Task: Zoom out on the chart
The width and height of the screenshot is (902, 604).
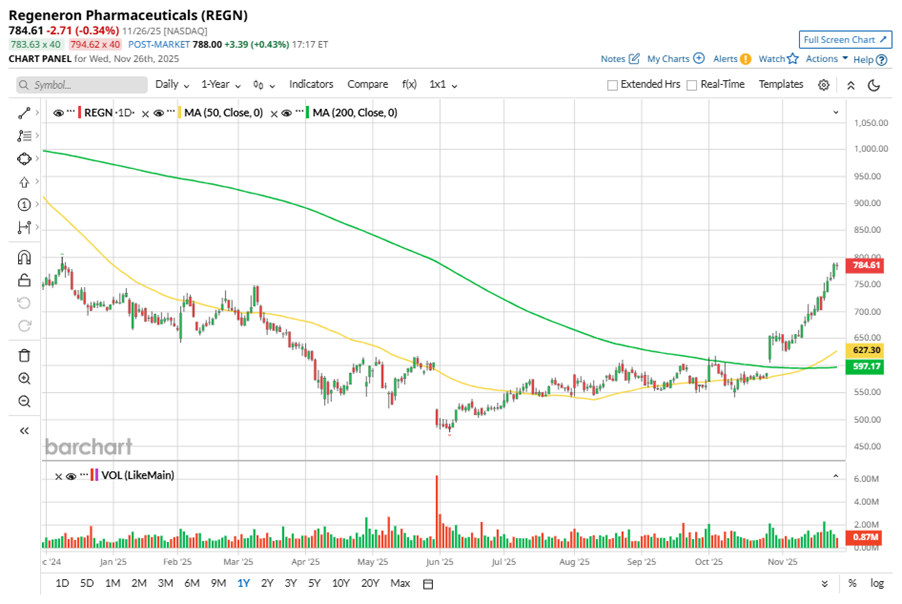Action: click(x=24, y=402)
